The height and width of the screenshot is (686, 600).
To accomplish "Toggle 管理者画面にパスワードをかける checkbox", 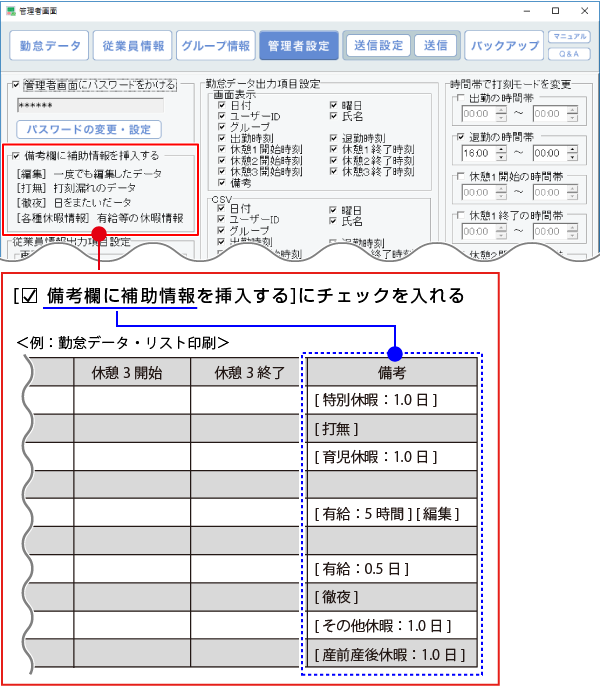I will click(x=16, y=84).
